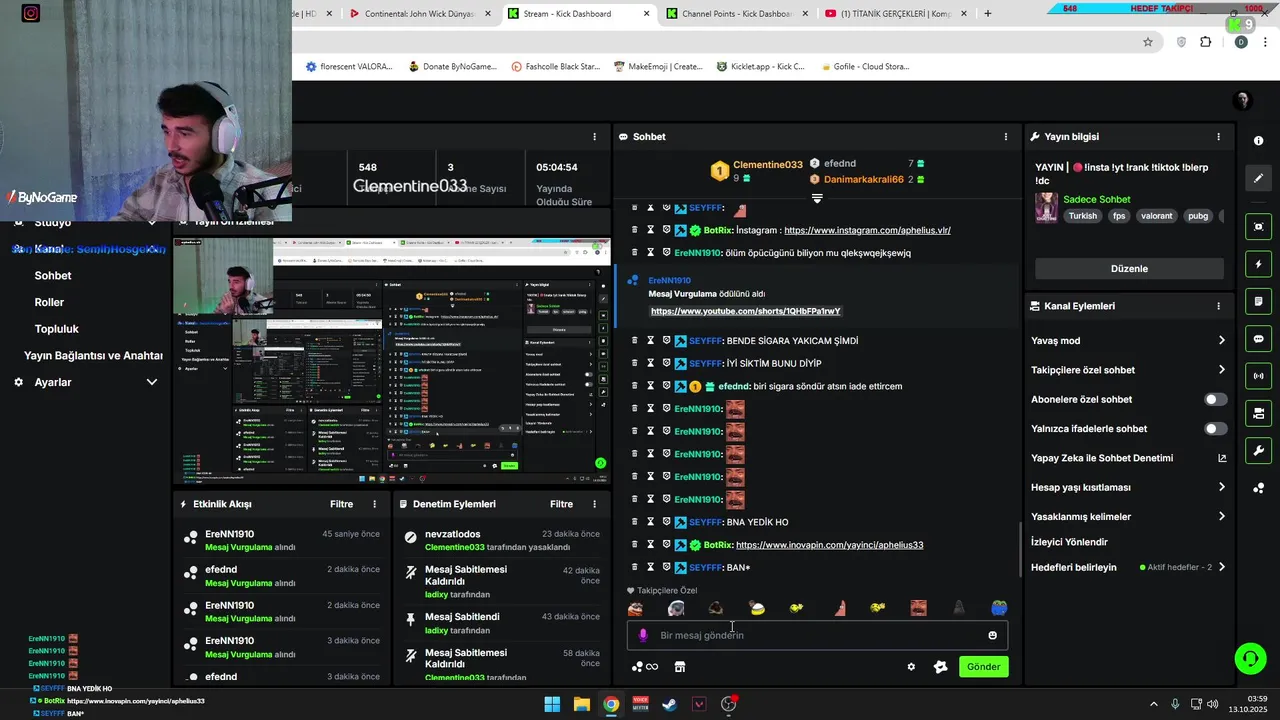
Task: Toggle the wrench stream info panel icon
Action: 1259,450
